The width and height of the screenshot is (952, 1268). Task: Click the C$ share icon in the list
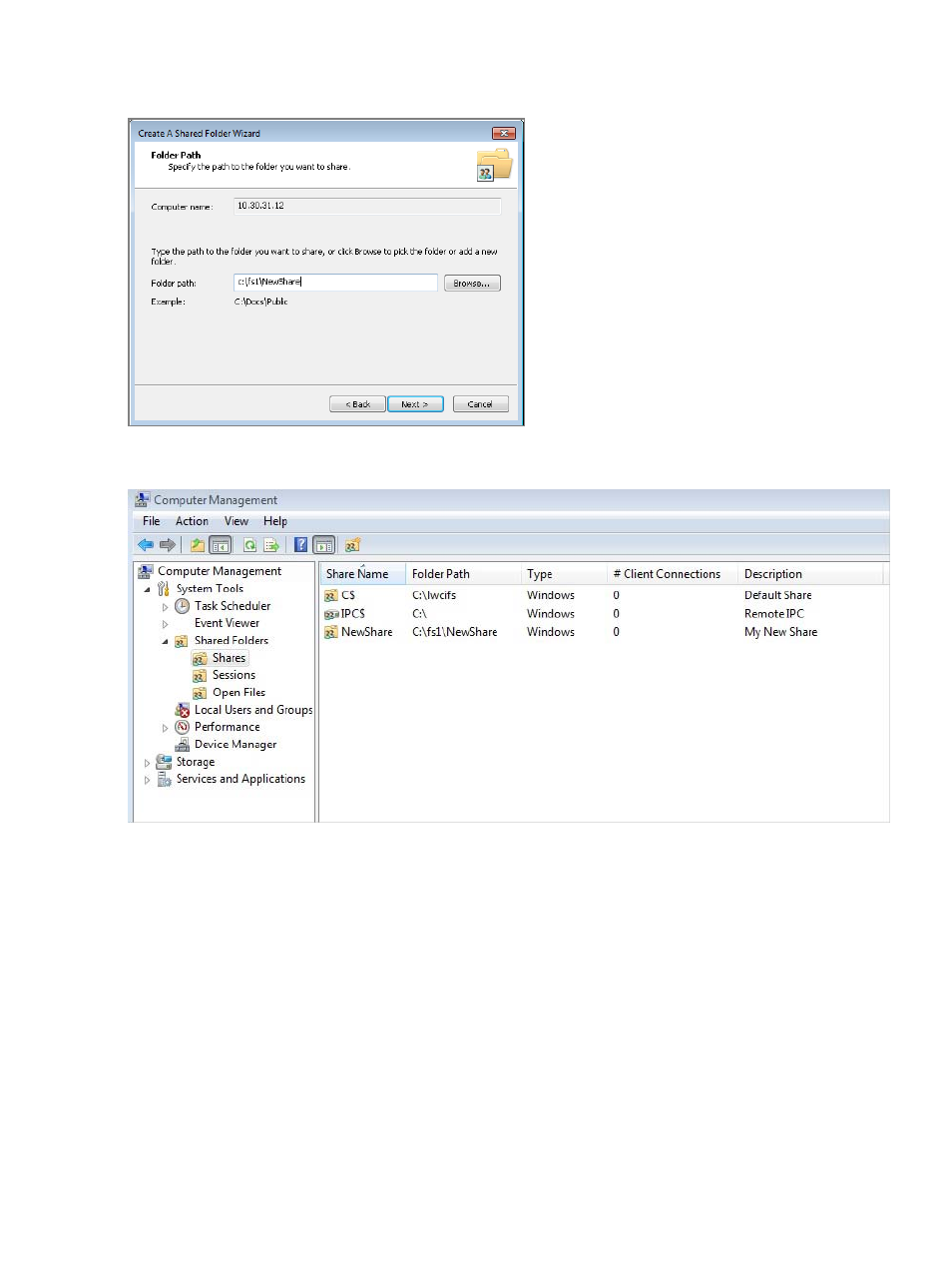tap(331, 596)
